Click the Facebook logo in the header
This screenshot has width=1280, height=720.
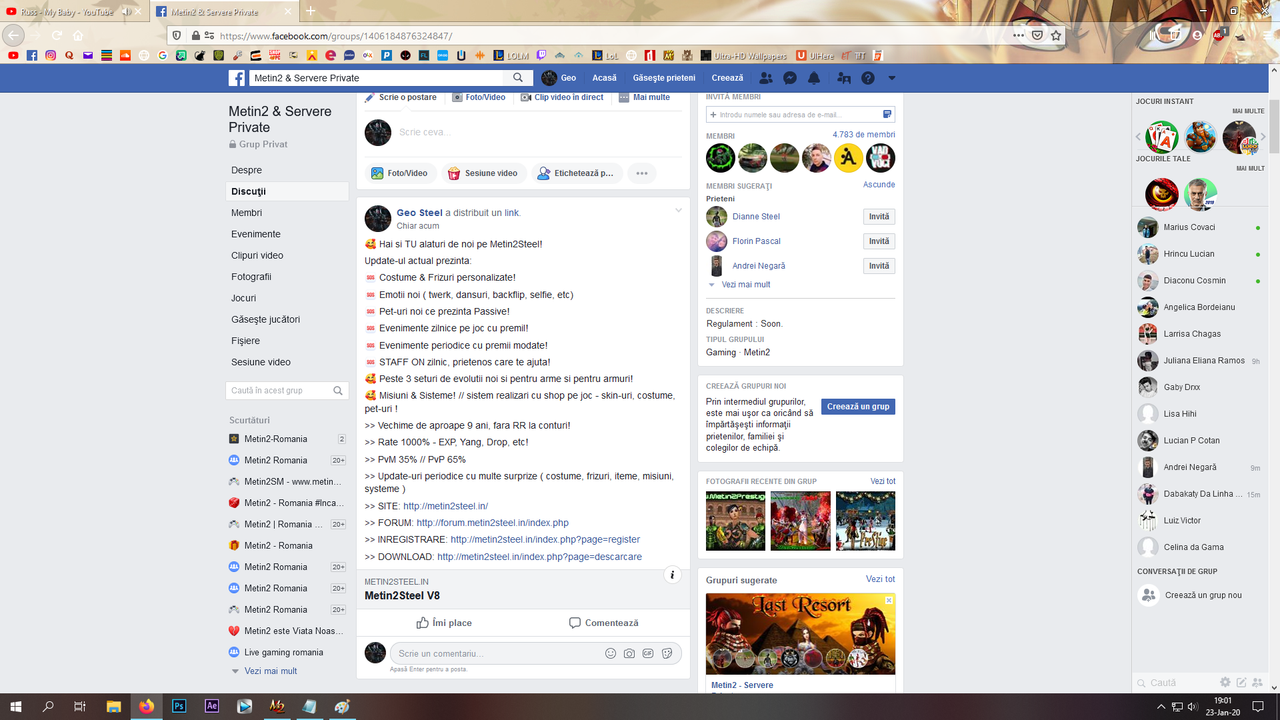coord(237,78)
